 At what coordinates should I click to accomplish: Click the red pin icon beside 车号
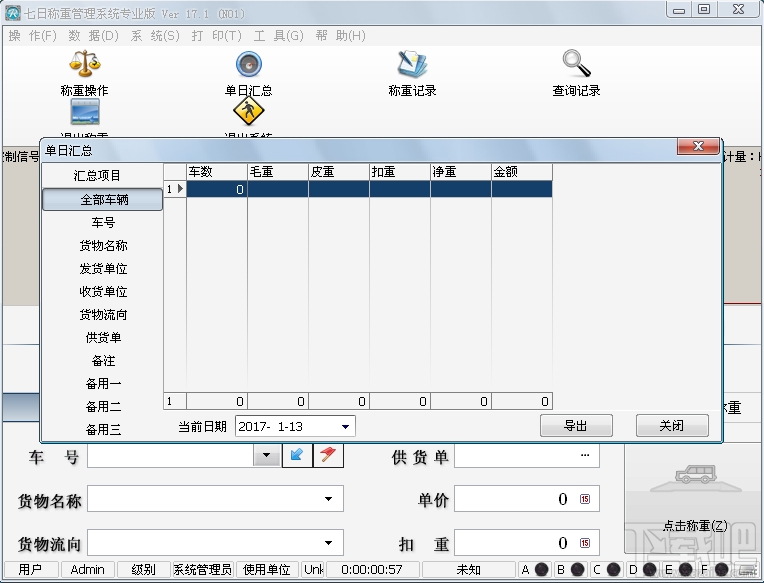click(328, 455)
